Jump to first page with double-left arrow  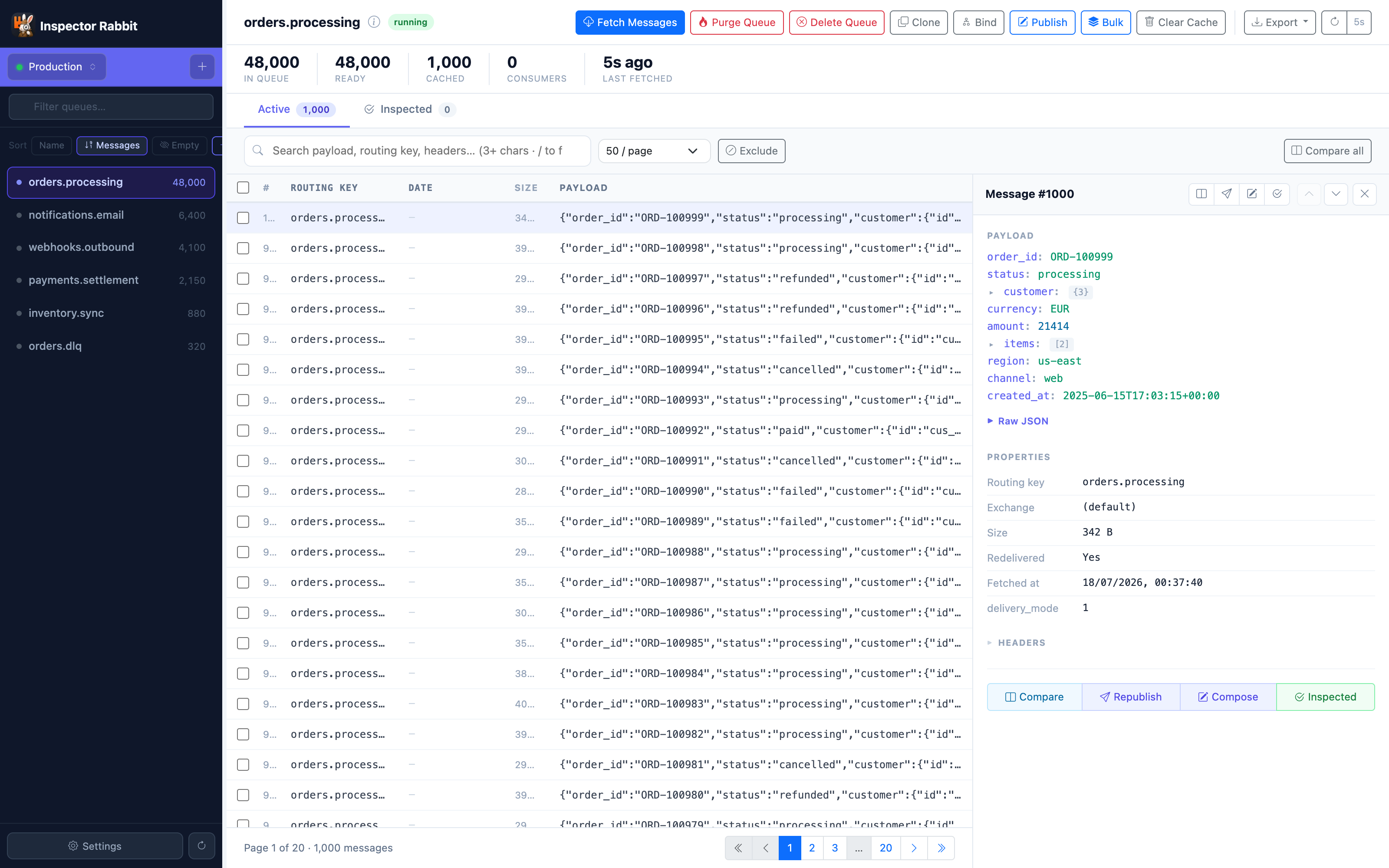[x=739, y=848]
